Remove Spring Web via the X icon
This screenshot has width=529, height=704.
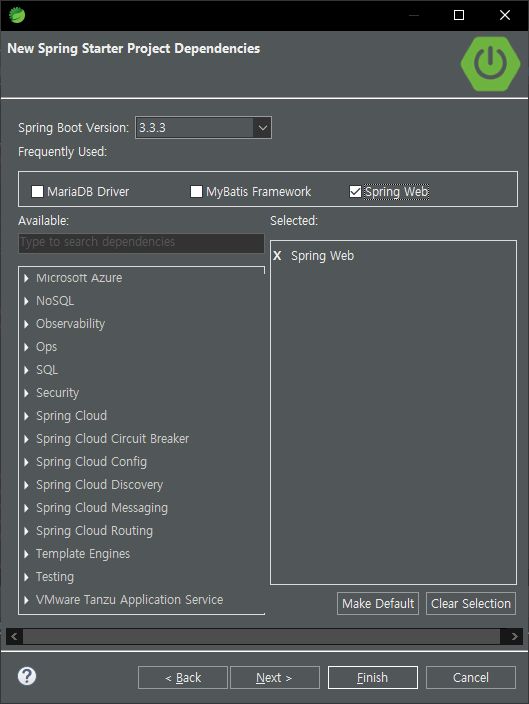coord(277,256)
